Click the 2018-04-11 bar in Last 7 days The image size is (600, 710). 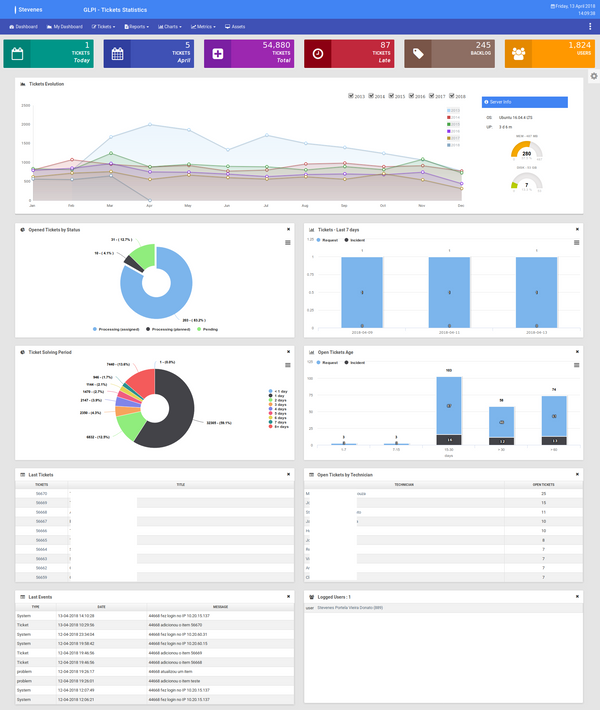449,293
